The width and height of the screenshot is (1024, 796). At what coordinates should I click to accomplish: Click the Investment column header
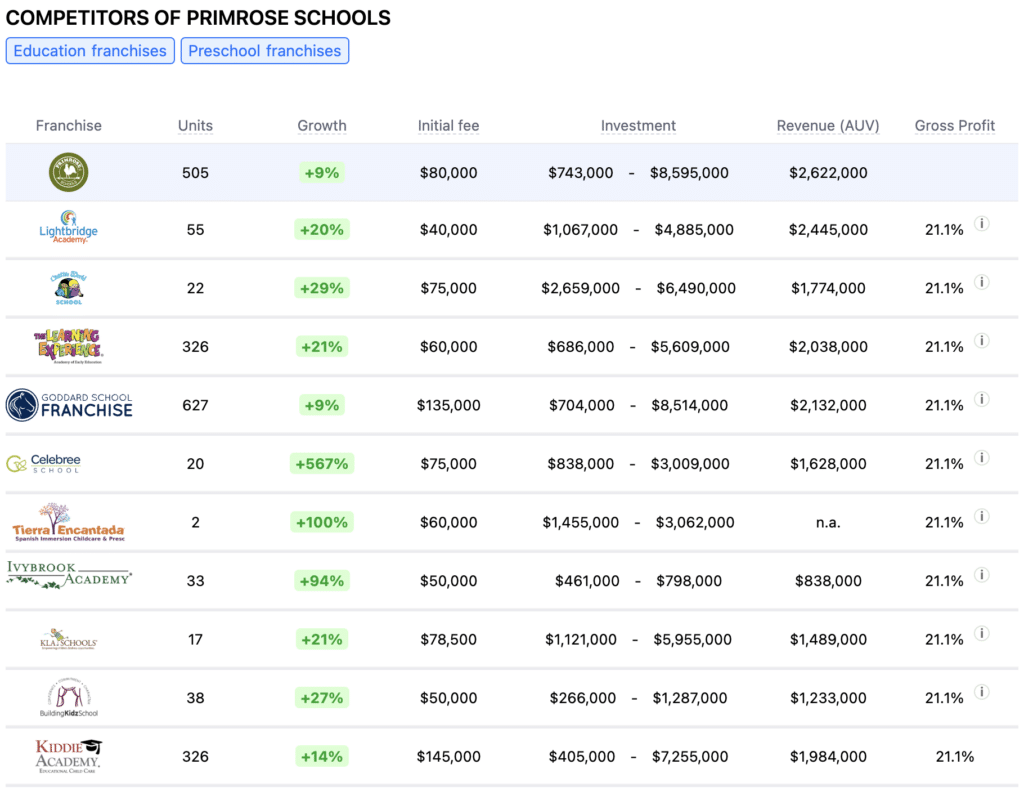(x=638, y=125)
